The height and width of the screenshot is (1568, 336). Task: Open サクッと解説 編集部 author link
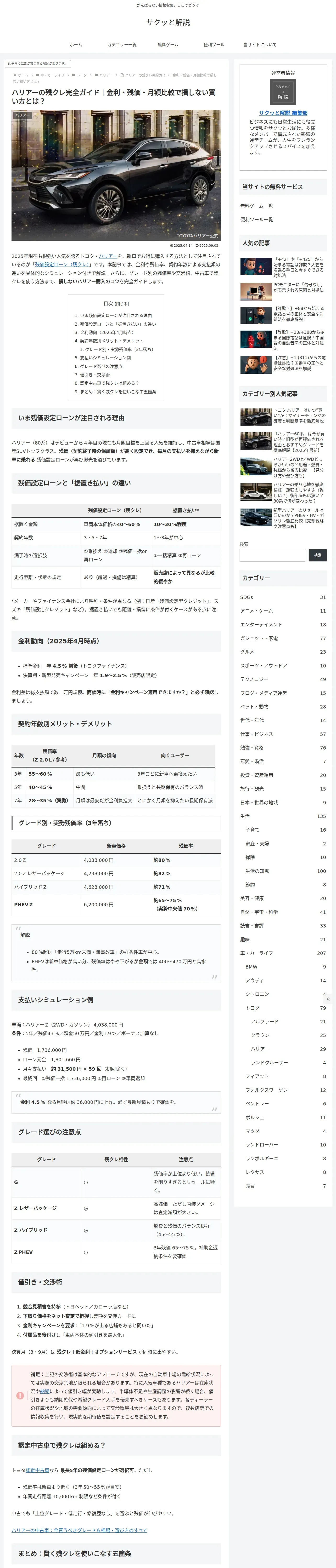pos(283,113)
